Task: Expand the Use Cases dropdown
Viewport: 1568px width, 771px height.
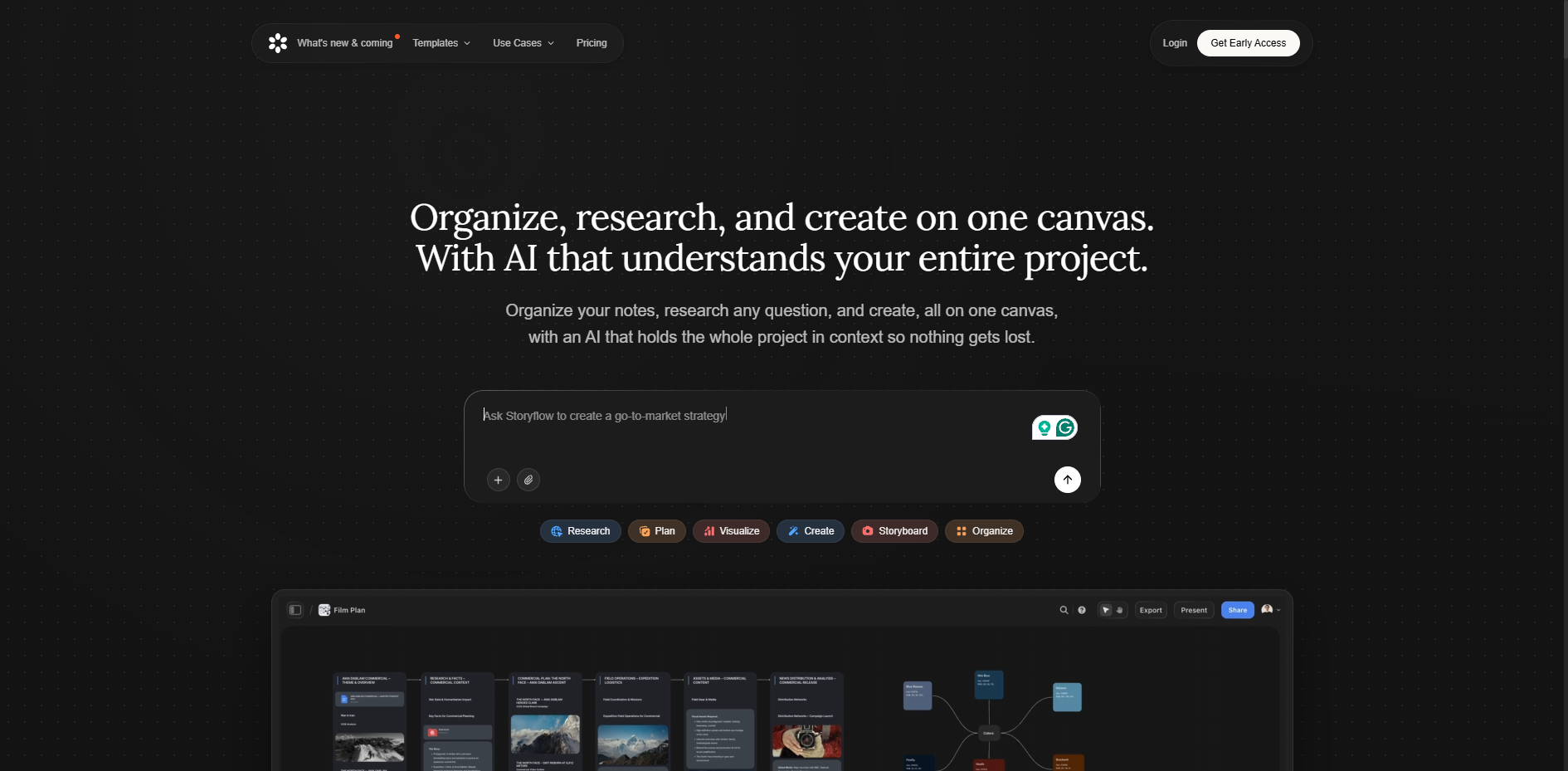Action: 523,43
